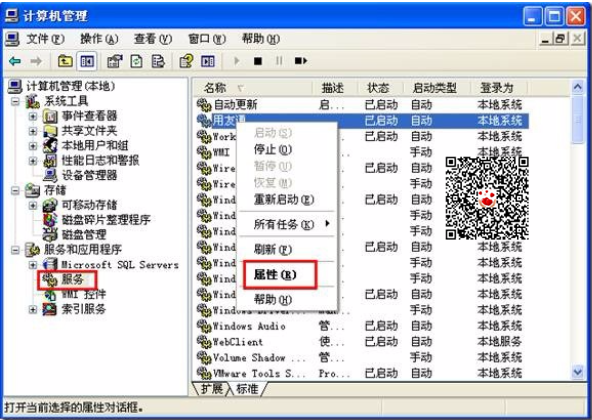Collapse the 存储 tree node
The height and width of the screenshot is (420, 592).
coord(15,190)
